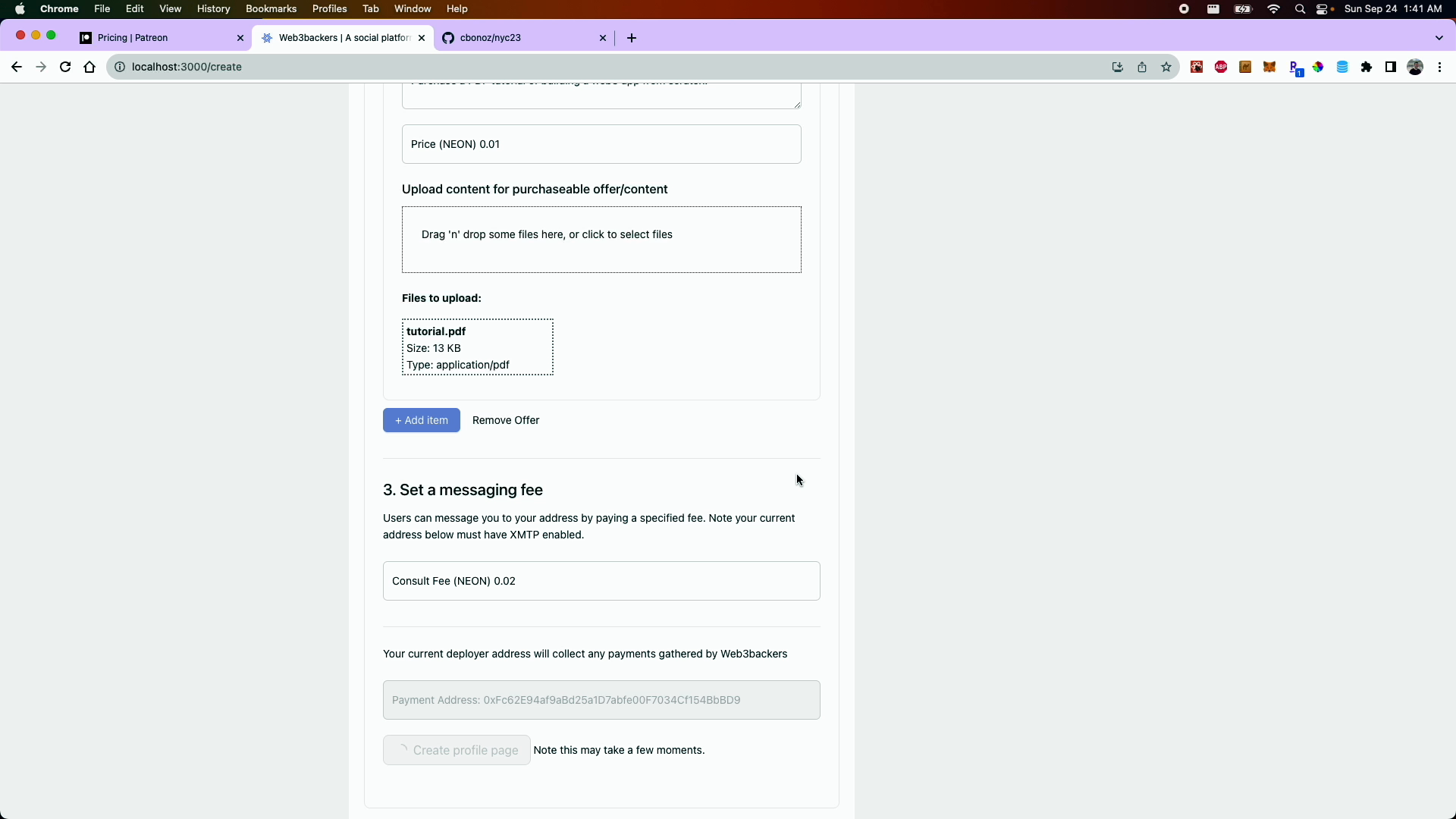Click Remove Offer
The width and height of the screenshot is (1456, 819).
click(506, 420)
